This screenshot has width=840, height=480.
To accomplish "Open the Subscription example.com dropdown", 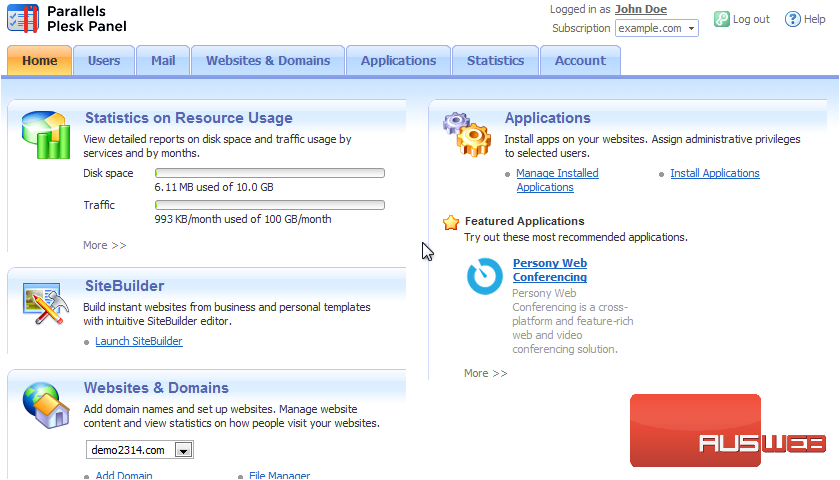I will coord(657,28).
